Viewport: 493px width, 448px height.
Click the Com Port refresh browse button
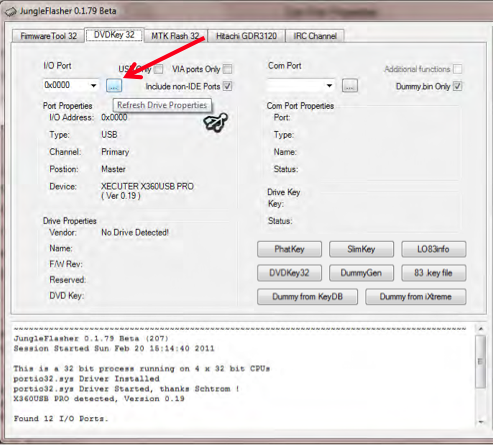tap(350, 86)
